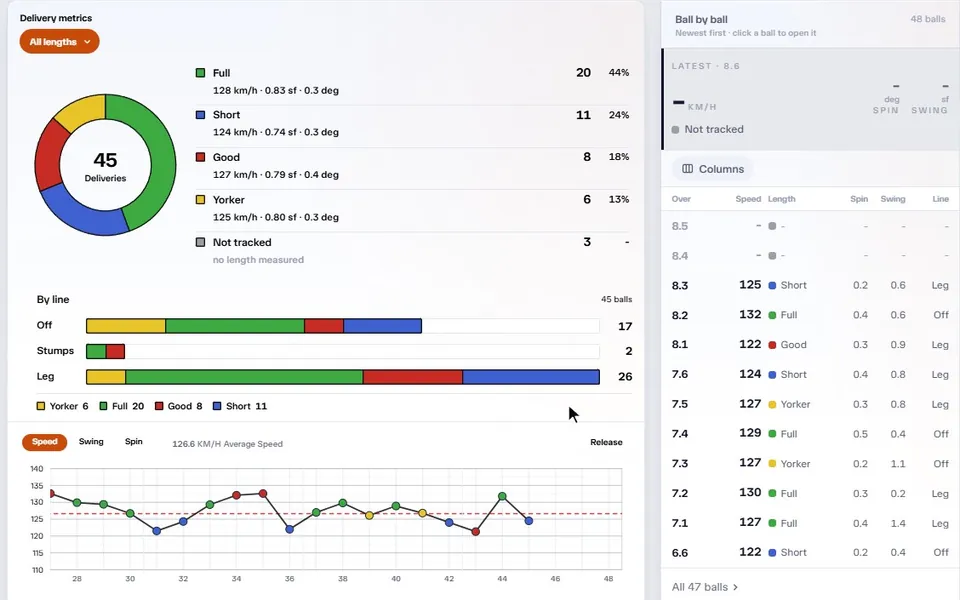960x600 pixels.
Task: Open ball 8.3 row in list
Action: tap(810, 285)
